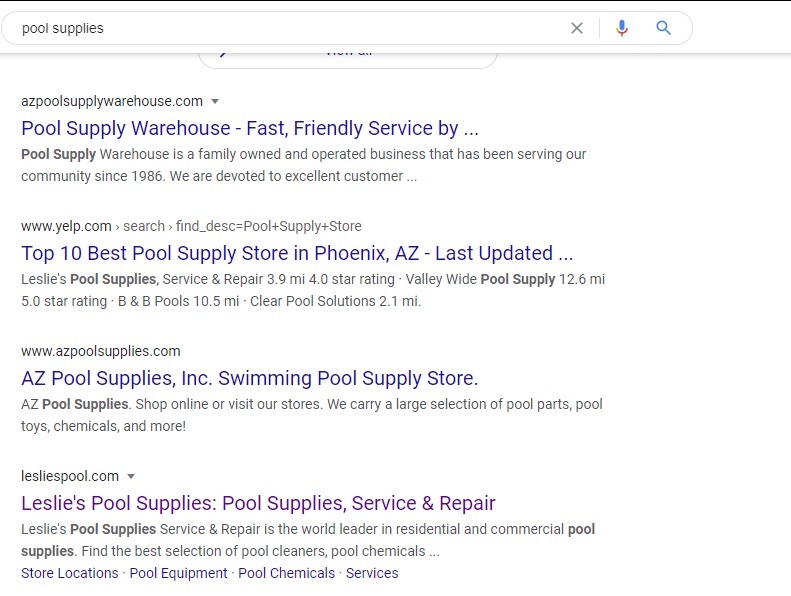Click the www.yelp.com breadcrumb URL
The width and height of the screenshot is (791, 596).
click(191, 226)
